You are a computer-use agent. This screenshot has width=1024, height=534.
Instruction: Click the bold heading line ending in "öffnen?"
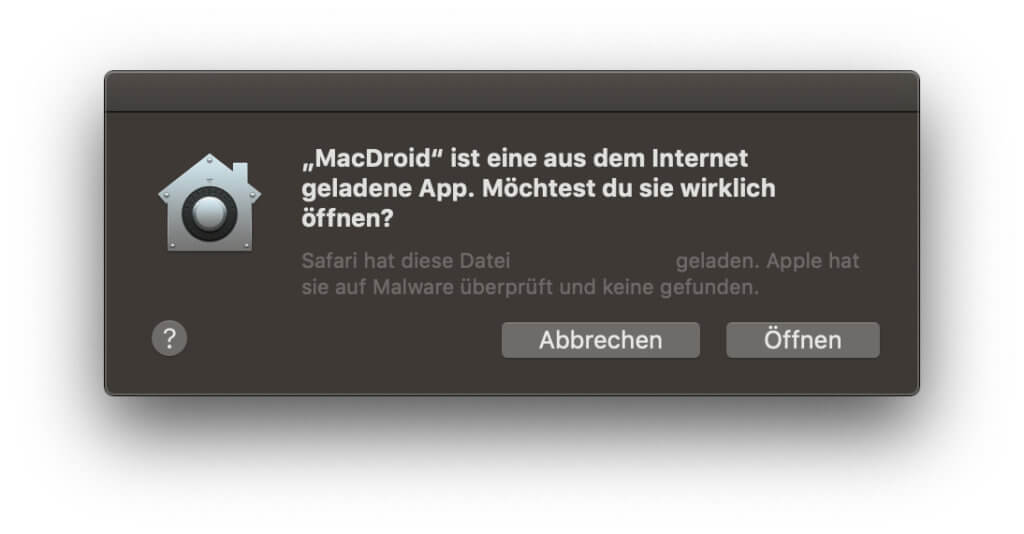pyautogui.click(x=347, y=218)
